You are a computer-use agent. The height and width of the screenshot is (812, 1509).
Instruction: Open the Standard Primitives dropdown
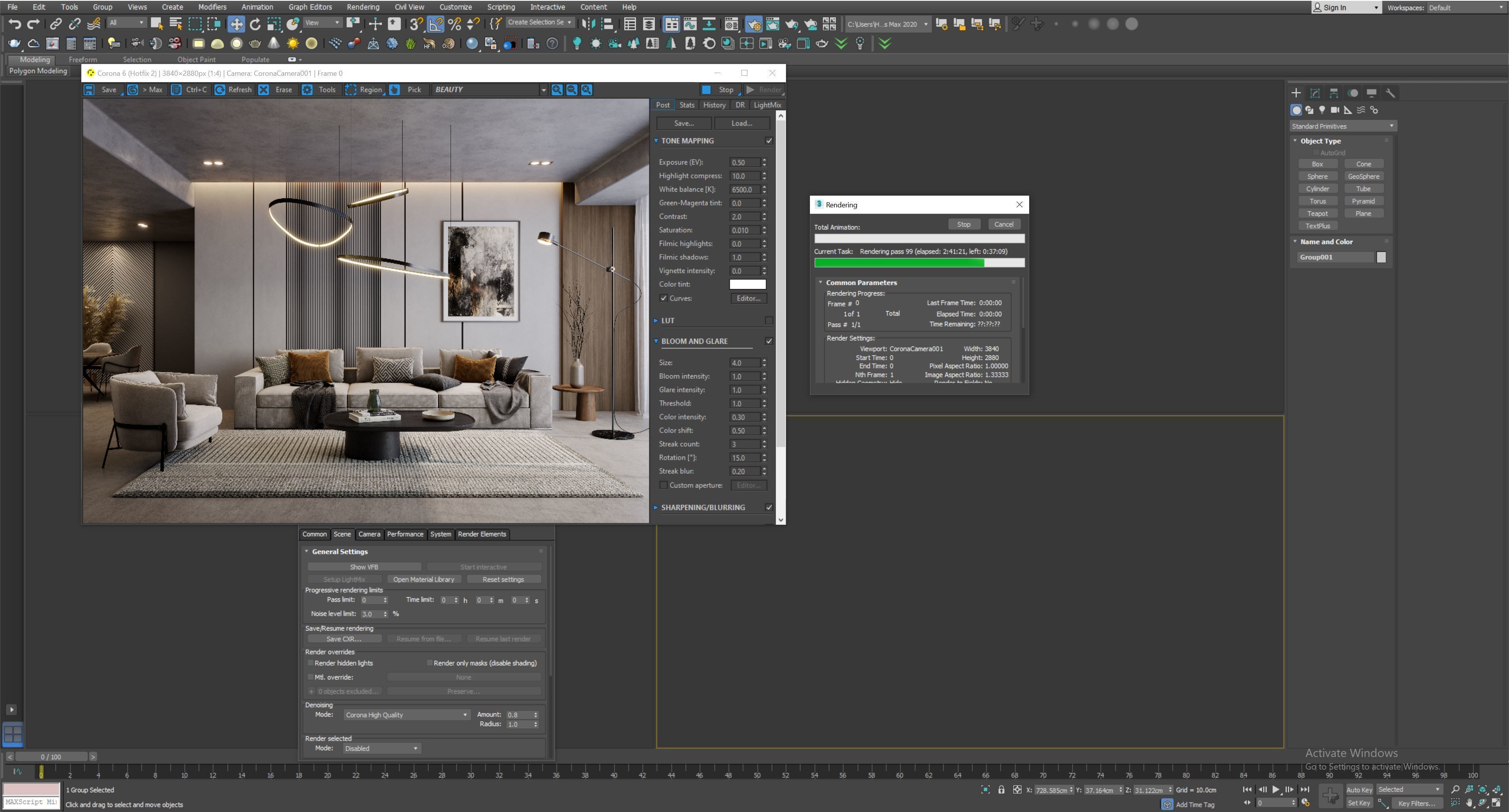[1343, 126]
